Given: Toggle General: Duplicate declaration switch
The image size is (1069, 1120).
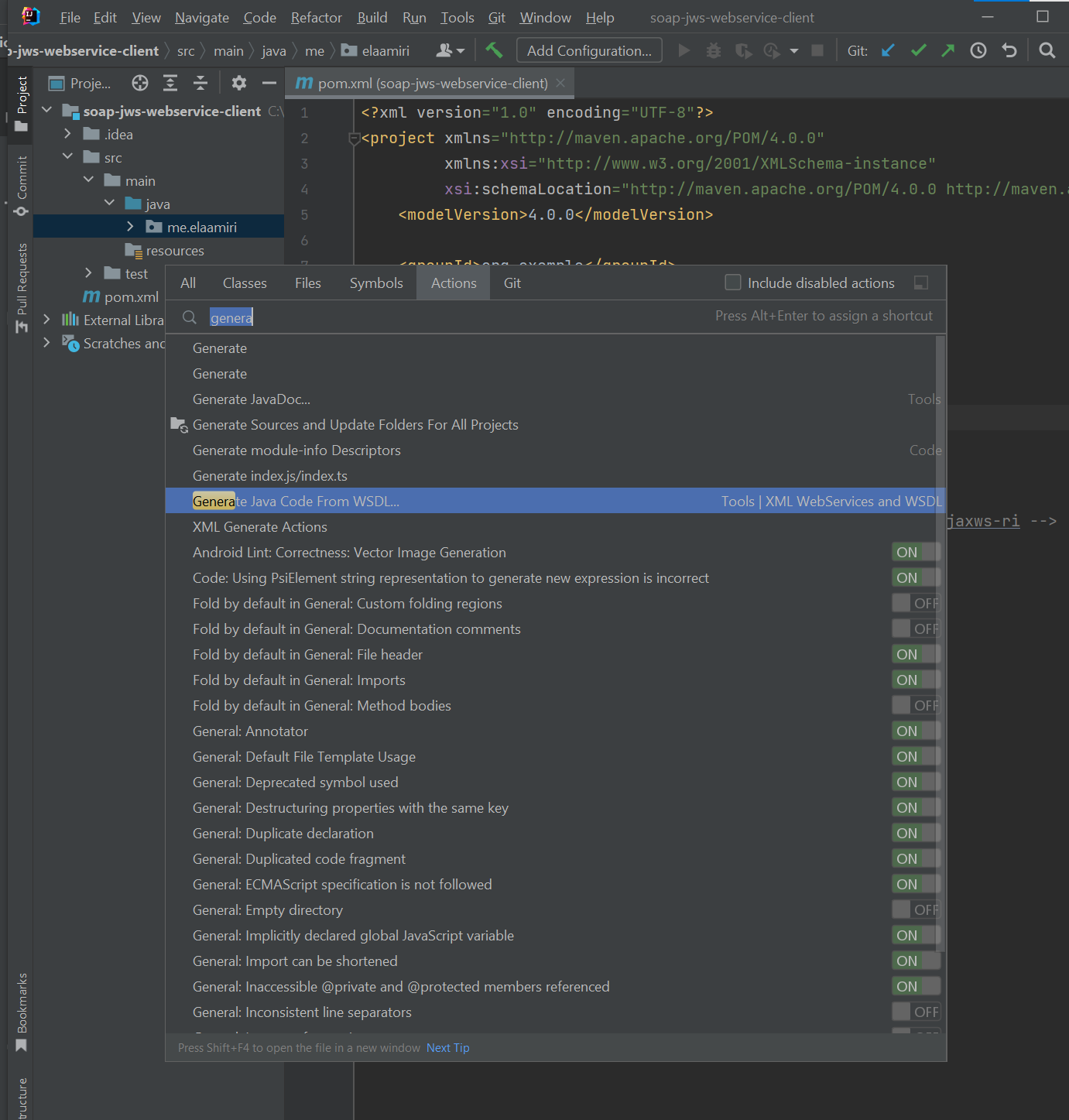Looking at the screenshot, I should click(x=916, y=833).
